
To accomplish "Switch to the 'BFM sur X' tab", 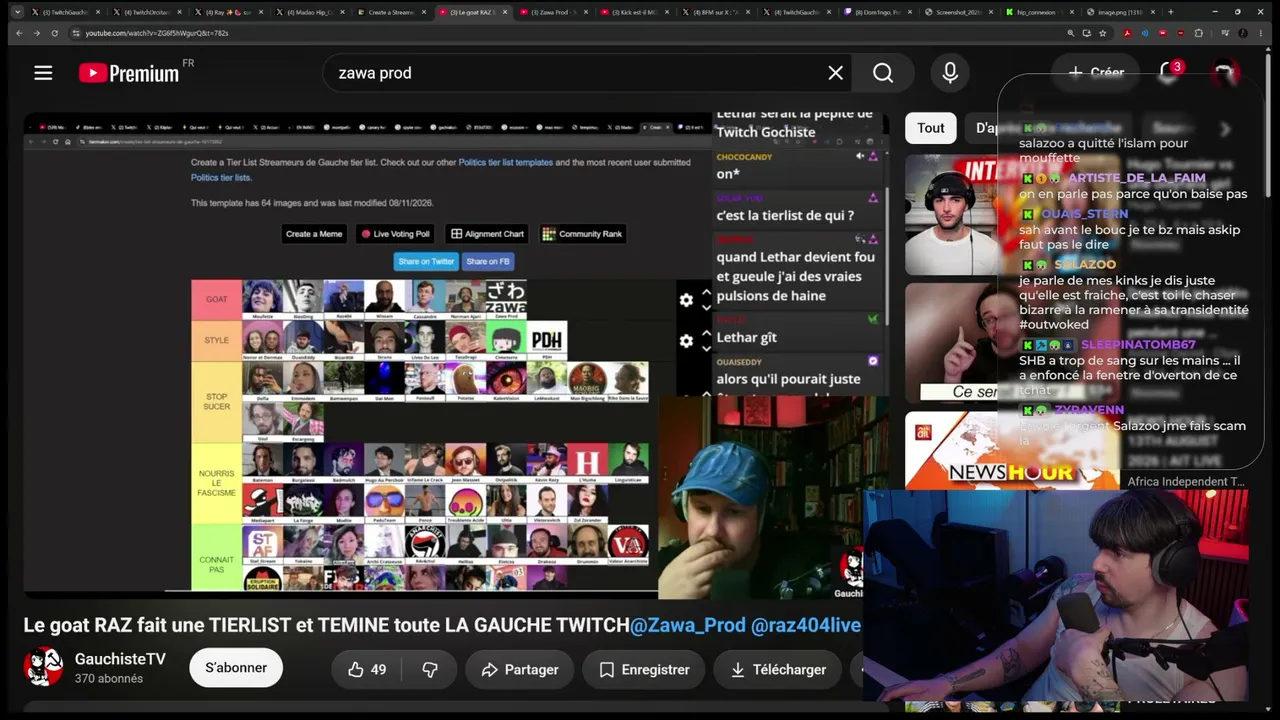I will (717, 12).
